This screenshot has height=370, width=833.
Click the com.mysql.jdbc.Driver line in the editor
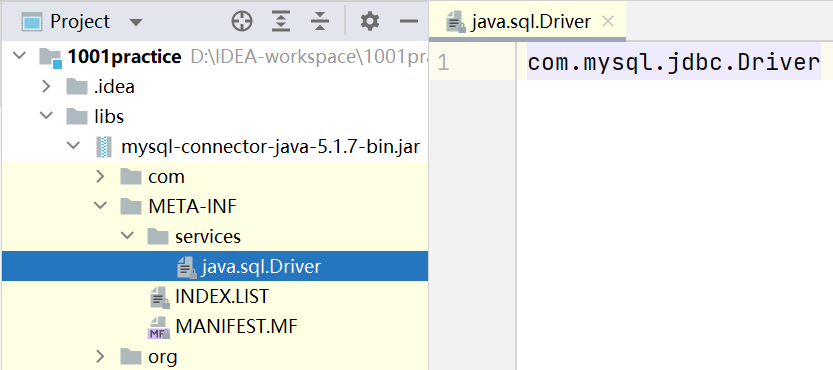click(674, 63)
